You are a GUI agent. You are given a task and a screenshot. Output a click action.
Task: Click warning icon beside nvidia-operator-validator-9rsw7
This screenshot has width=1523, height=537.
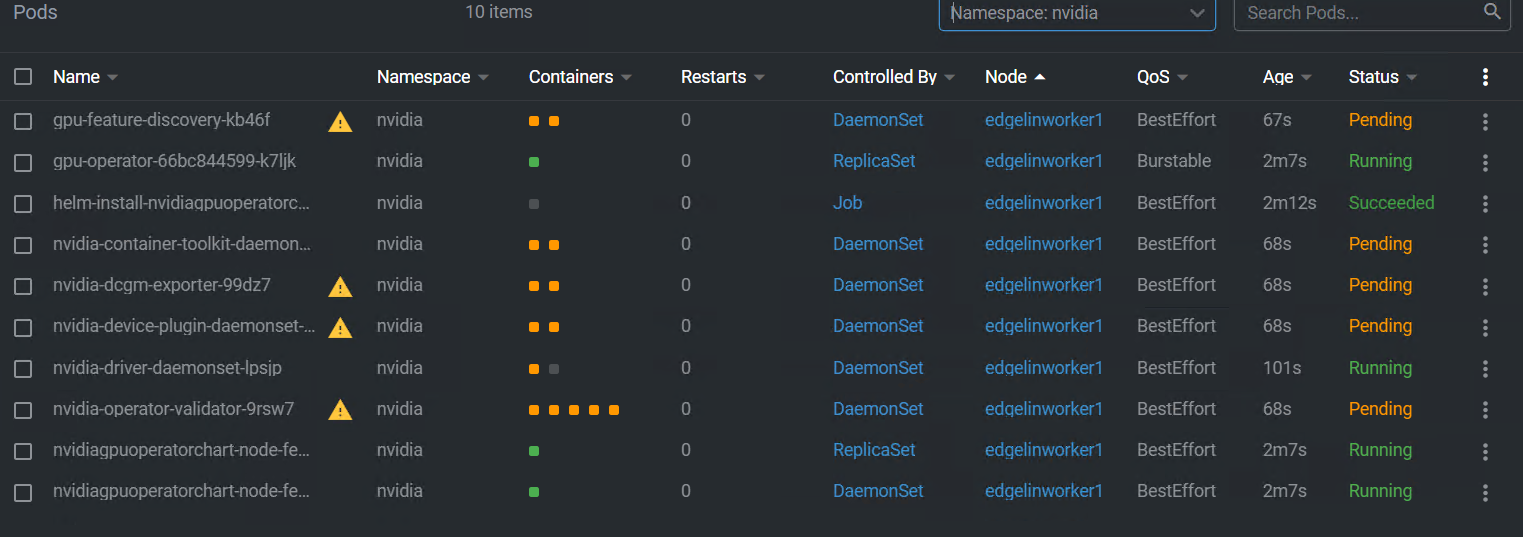click(x=340, y=409)
